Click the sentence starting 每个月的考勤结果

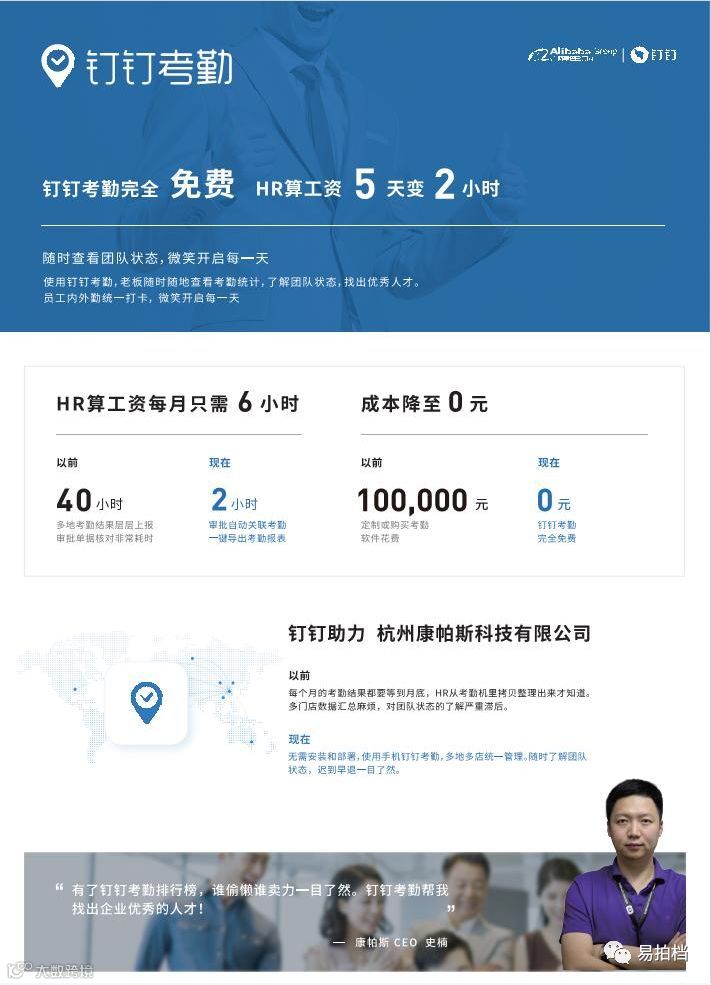click(x=440, y=693)
